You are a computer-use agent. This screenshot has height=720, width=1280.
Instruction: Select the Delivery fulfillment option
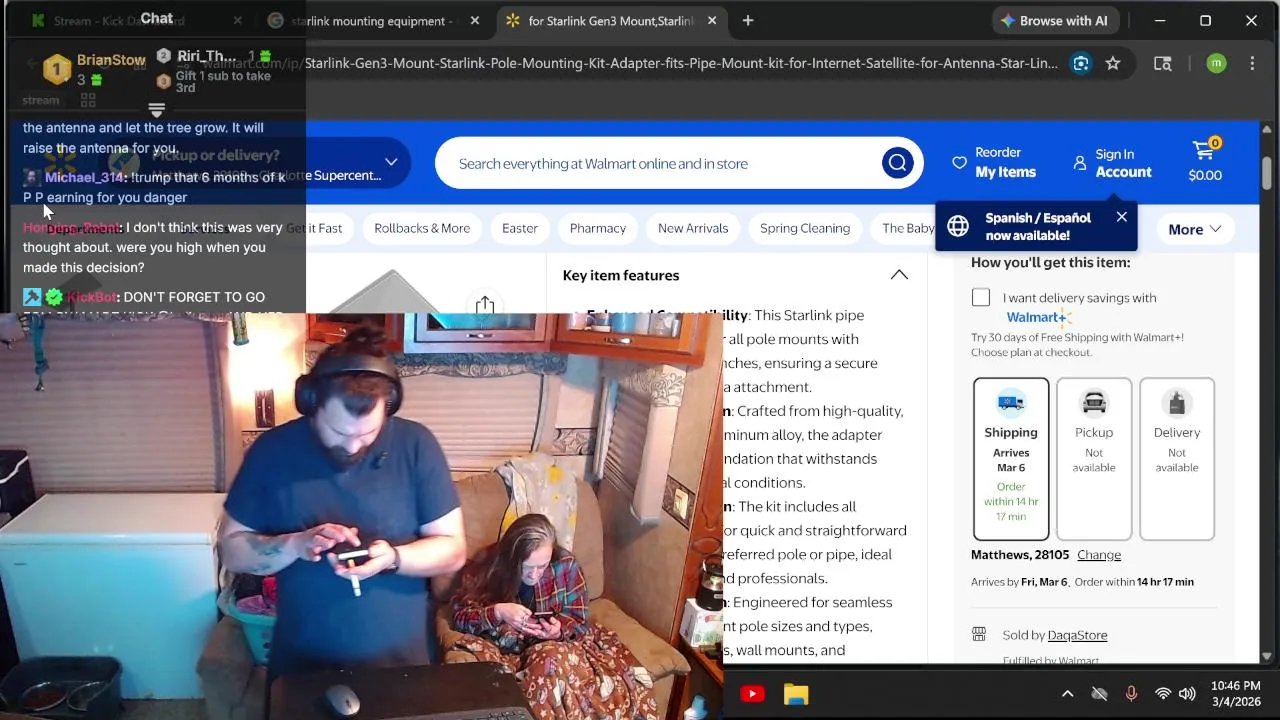pos(1177,459)
